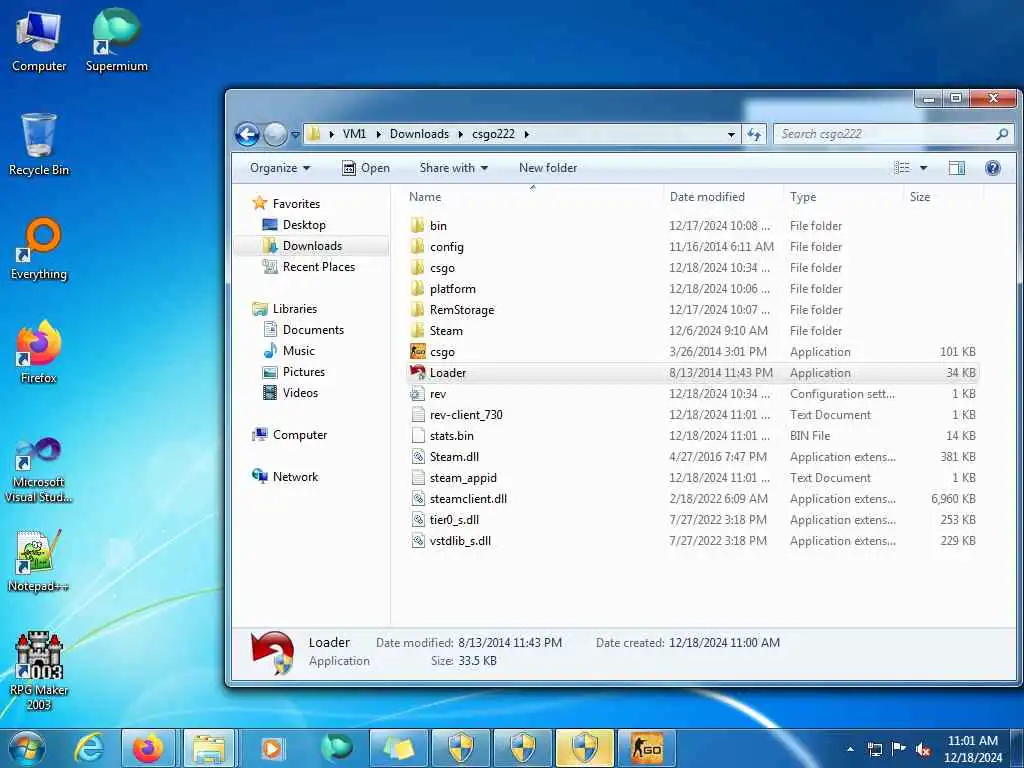Click the Change your view icon

pos(902,168)
